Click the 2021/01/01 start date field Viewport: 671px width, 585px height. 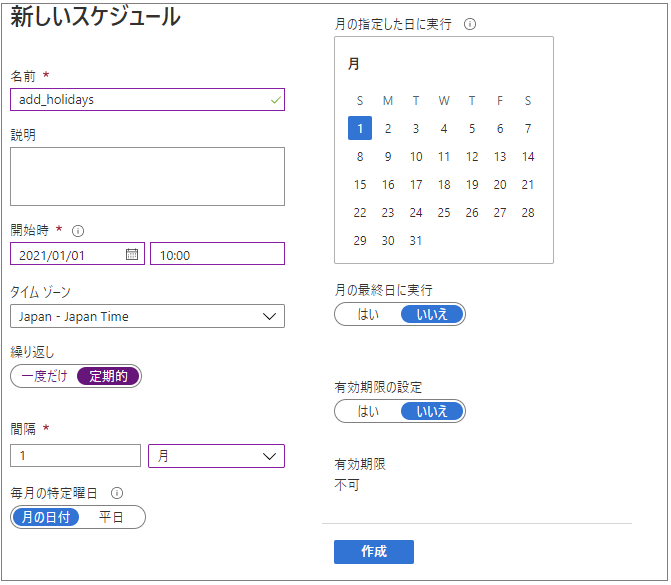(x=77, y=254)
